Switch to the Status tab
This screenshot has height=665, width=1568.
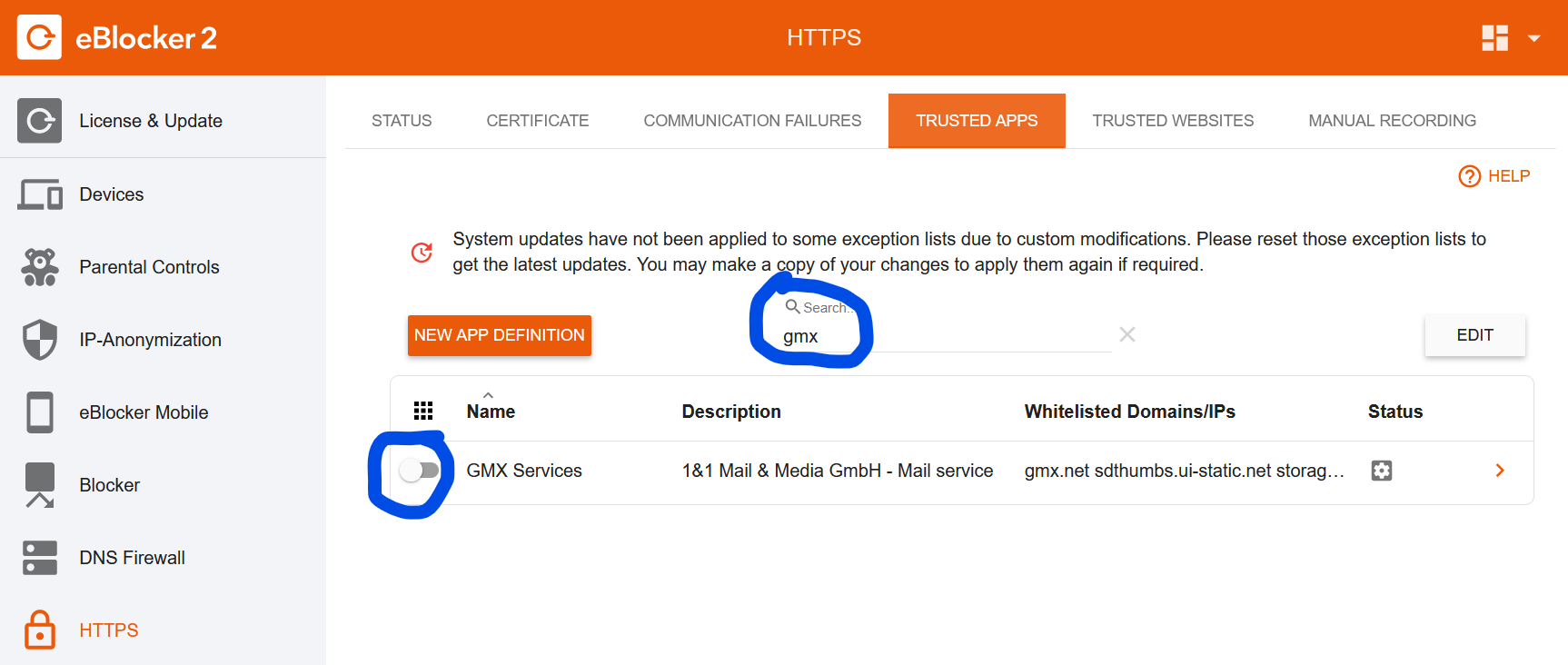pyautogui.click(x=402, y=121)
